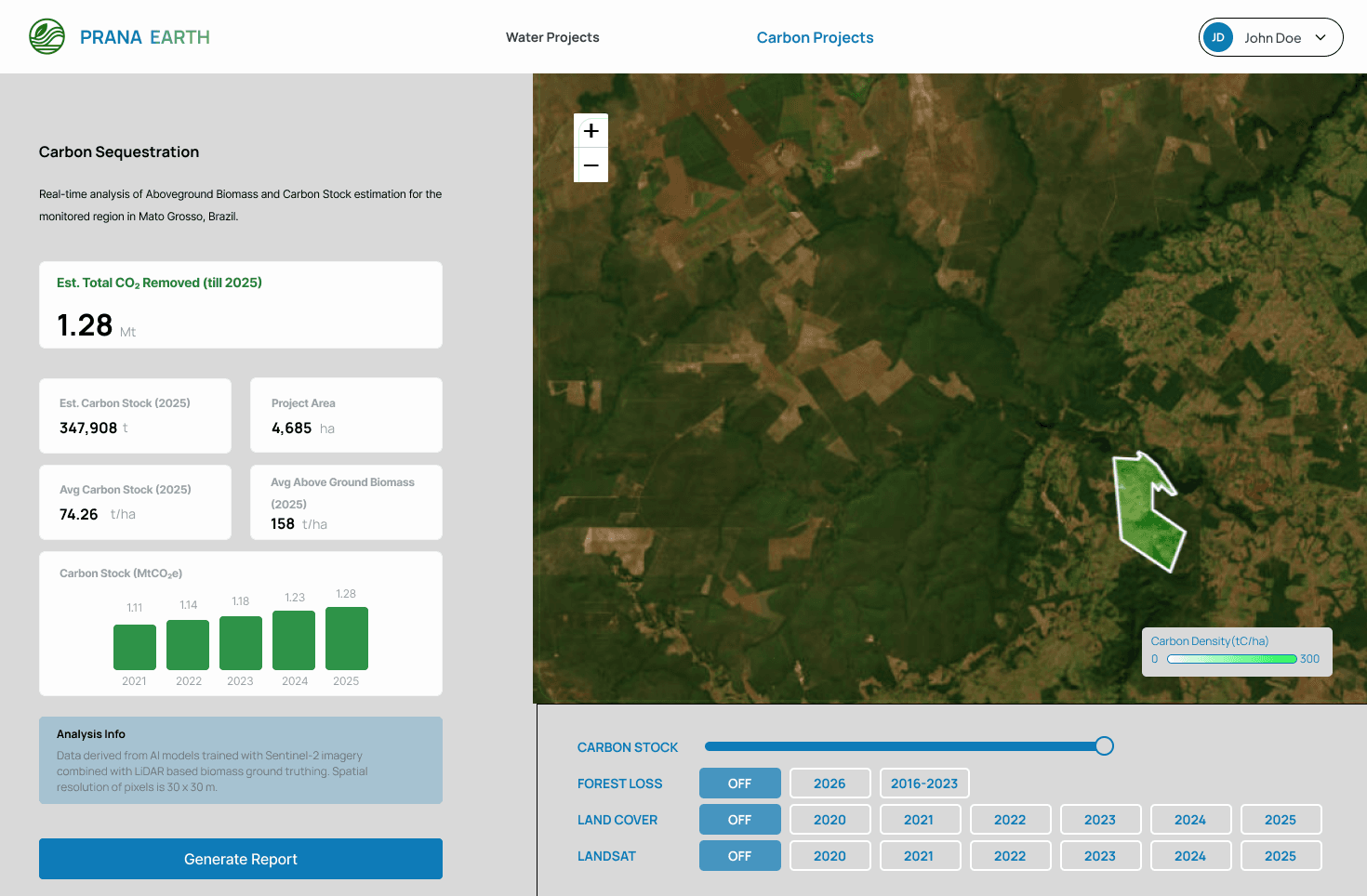Screen dimensions: 1367x896
Task: Zoom out on the map
Action: pos(591,165)
